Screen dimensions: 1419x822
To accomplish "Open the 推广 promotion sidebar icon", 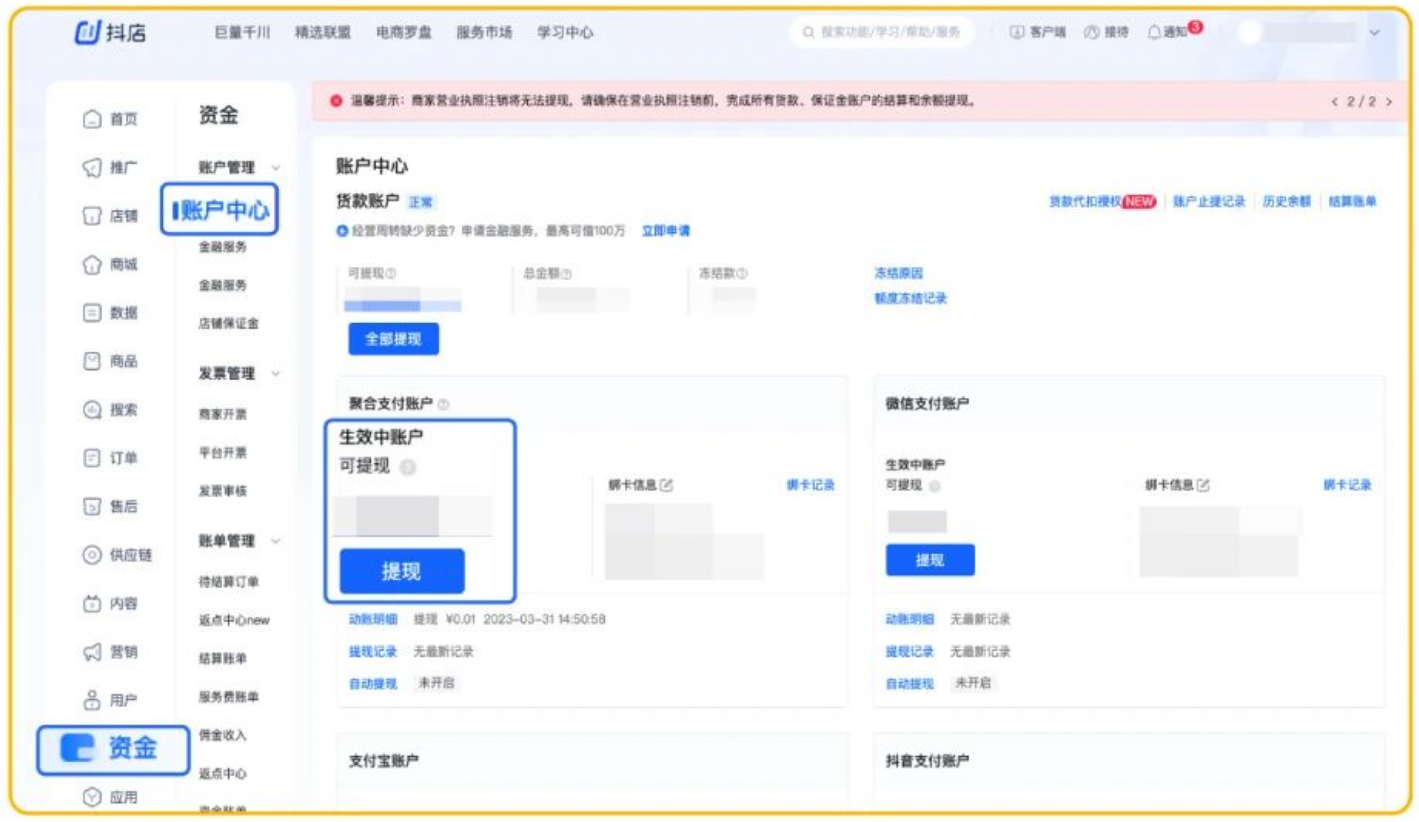I will 92,168.
